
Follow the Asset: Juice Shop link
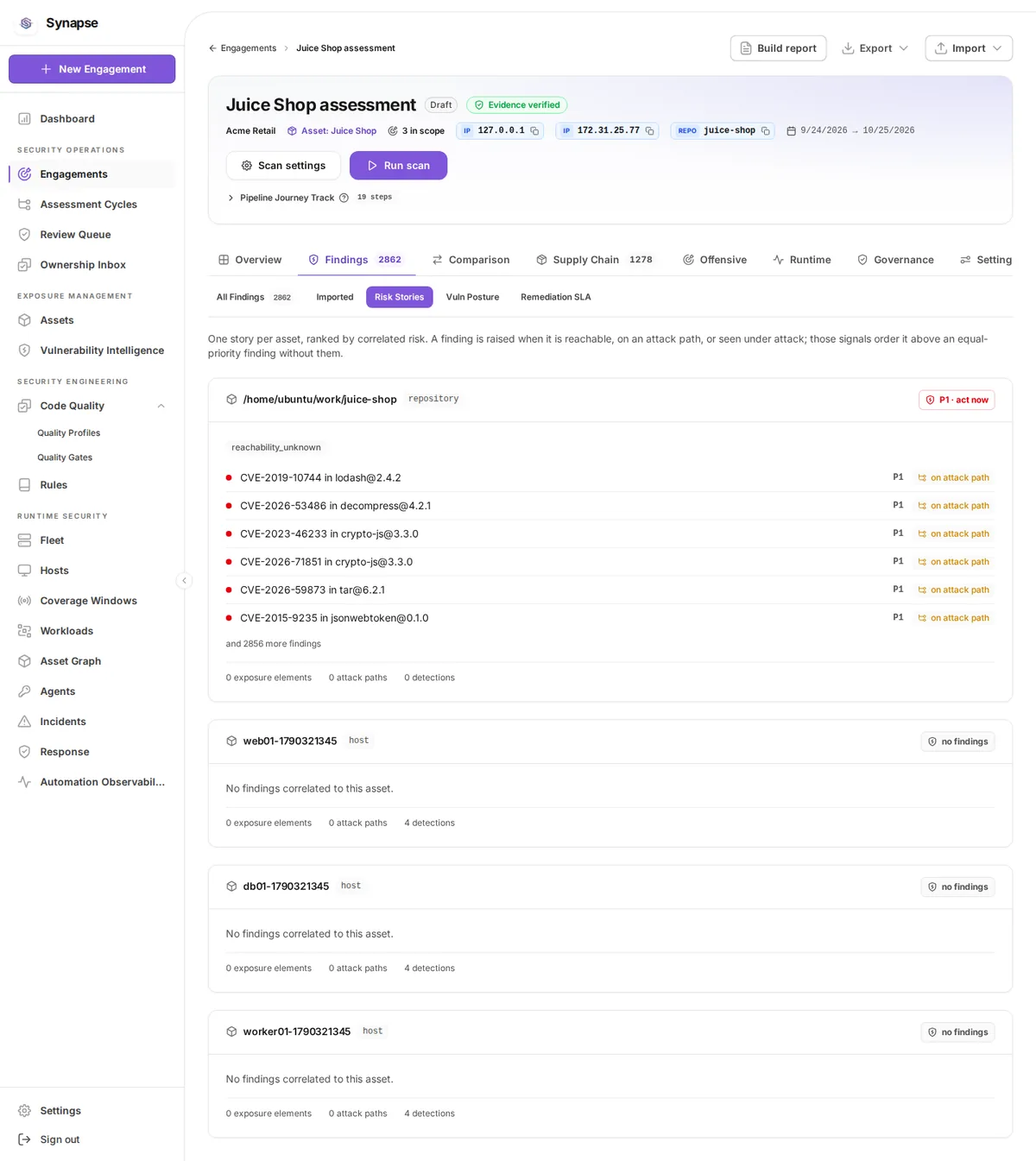(x=332, y=131)
